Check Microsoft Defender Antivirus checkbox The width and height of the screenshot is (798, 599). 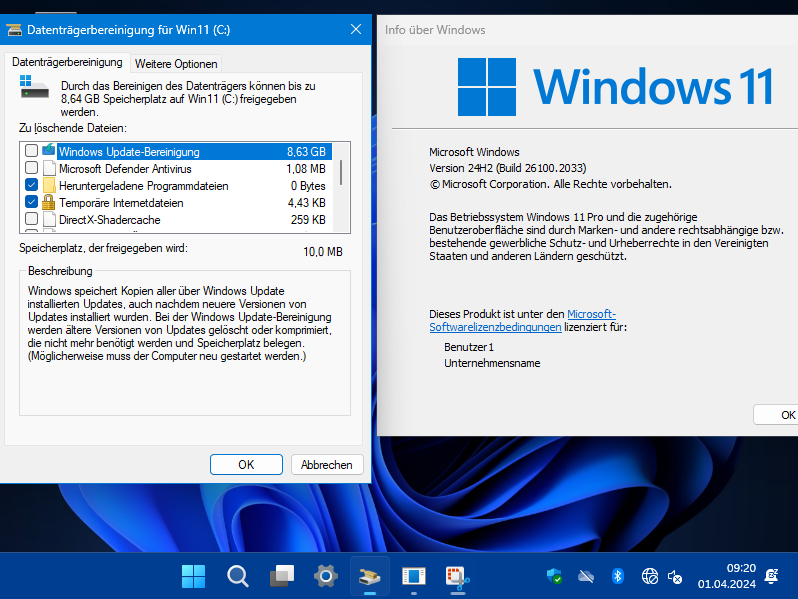[x=32, y=167]
